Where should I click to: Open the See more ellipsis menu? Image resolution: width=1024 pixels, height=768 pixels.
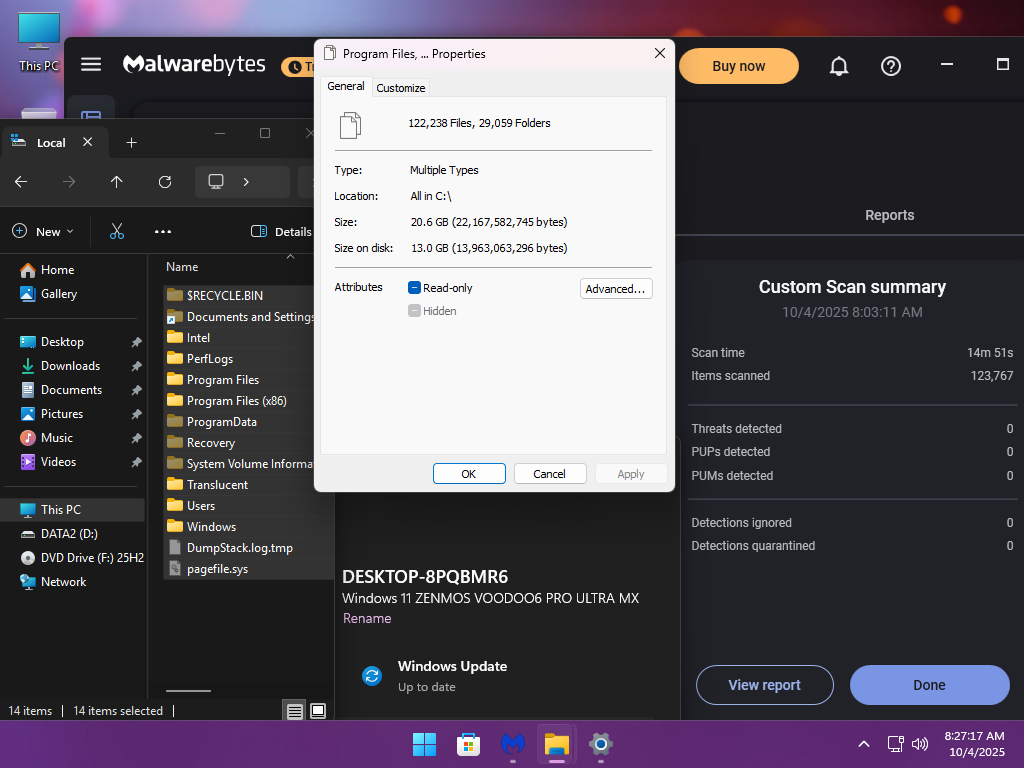tap(163, 231)
